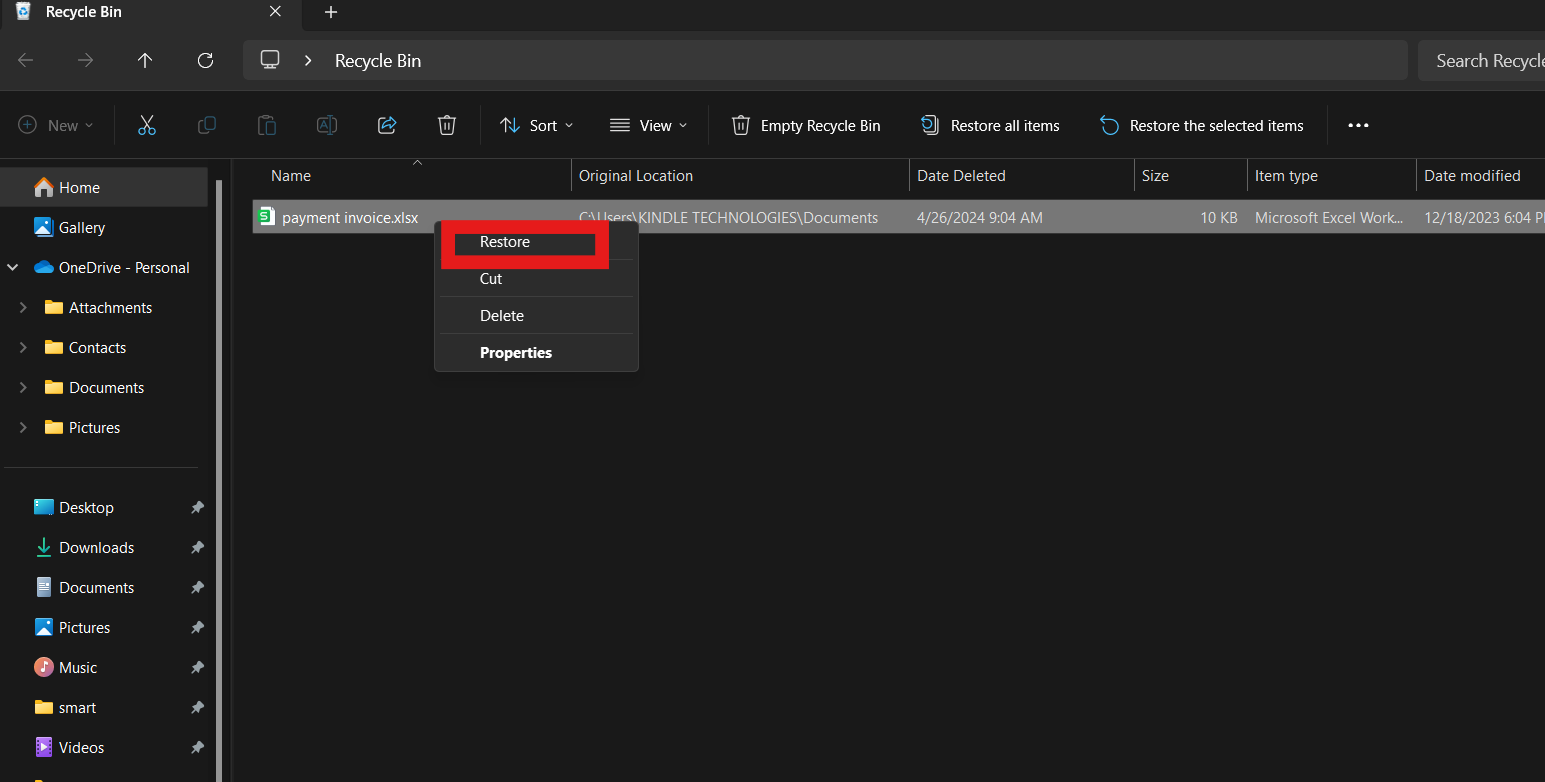Go back with the left arrow button
1545x782 pixels.
point(26,61)
